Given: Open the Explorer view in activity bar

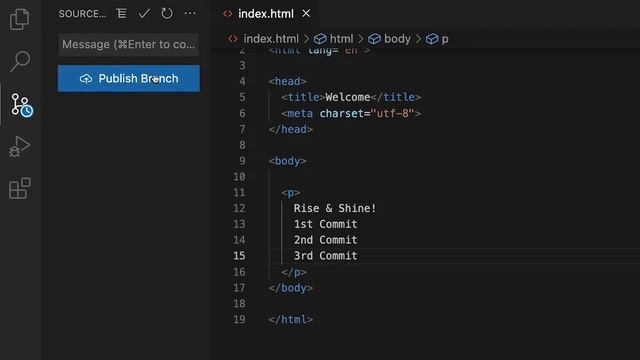Looking at the screenshot, I should click(20, 19).
